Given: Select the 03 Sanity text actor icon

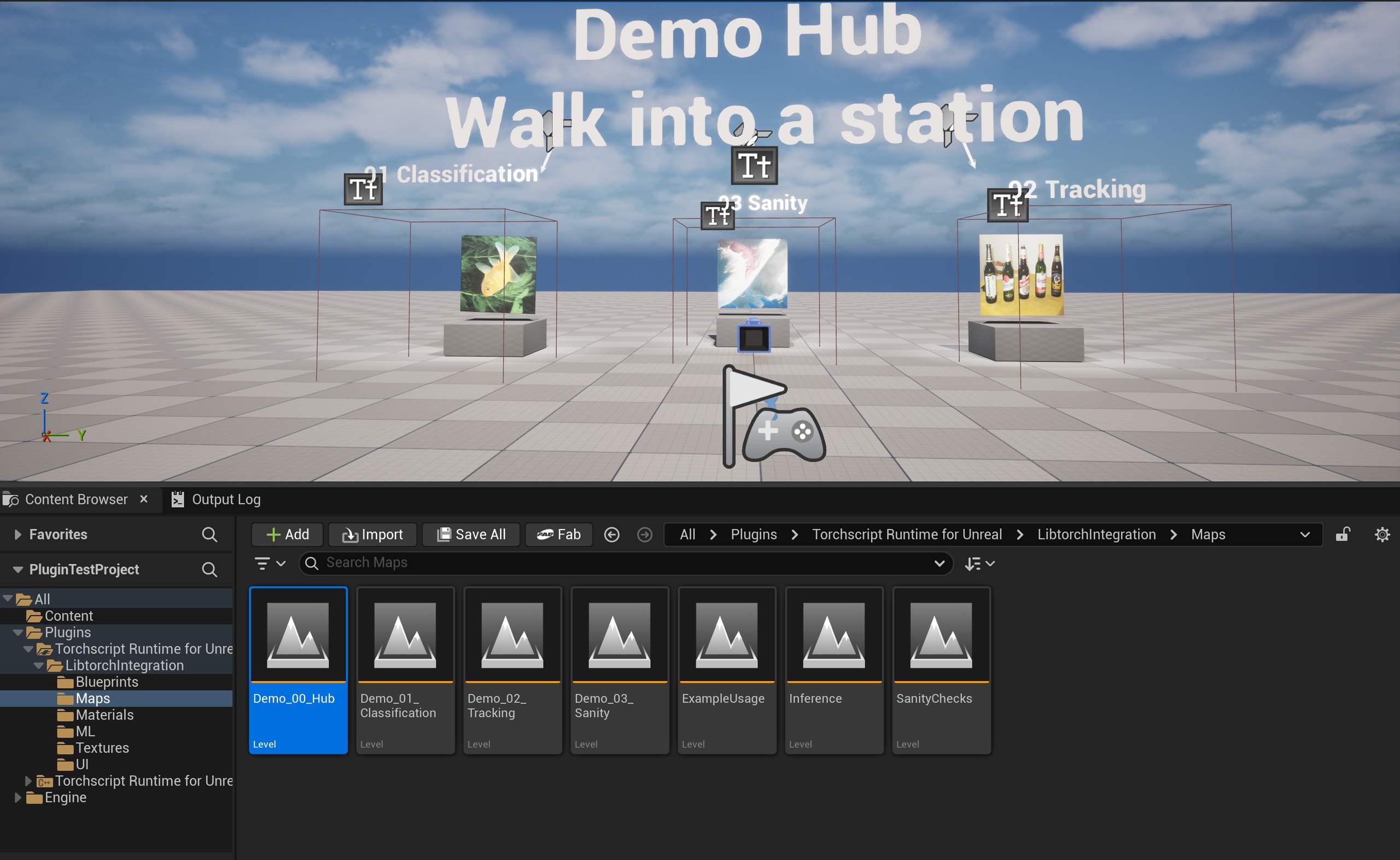Looking at the screenshot, I should [717, 216].
